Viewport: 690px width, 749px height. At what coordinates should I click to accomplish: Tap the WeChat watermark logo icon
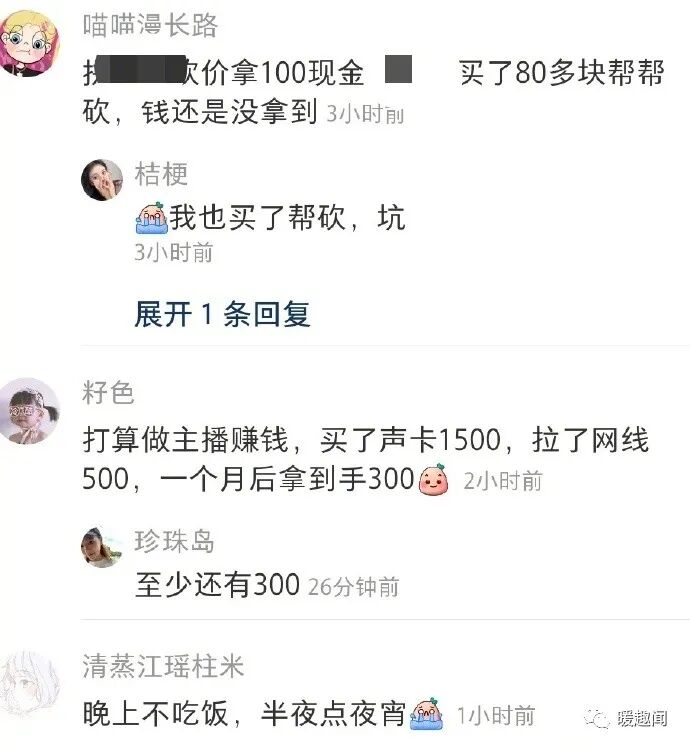[597, 717]
